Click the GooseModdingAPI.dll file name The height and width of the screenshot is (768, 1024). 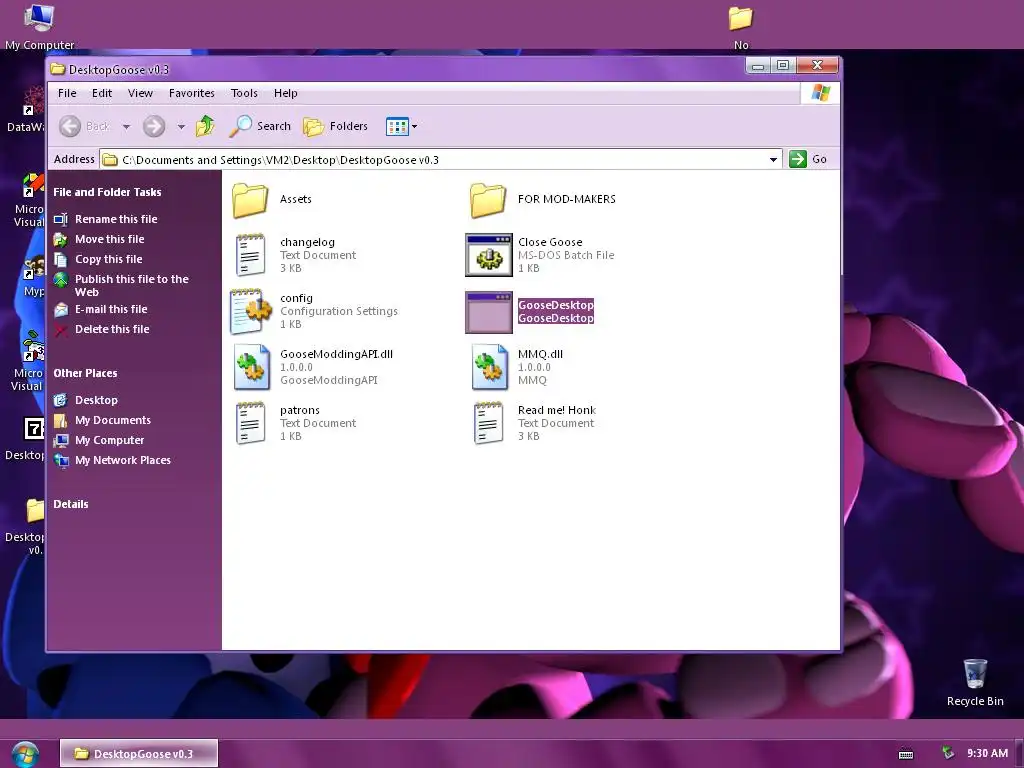336,354
